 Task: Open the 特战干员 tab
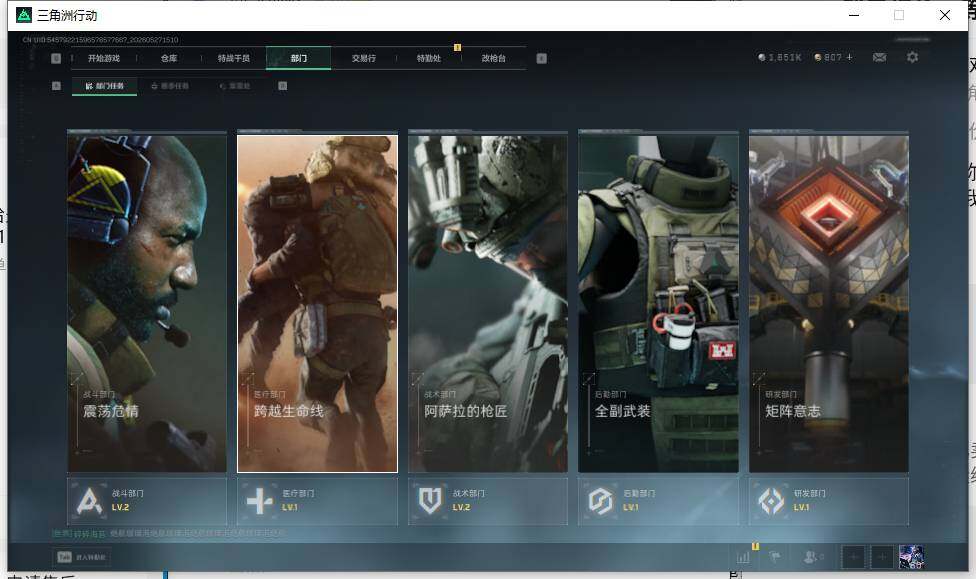click(x=233, y=58)
